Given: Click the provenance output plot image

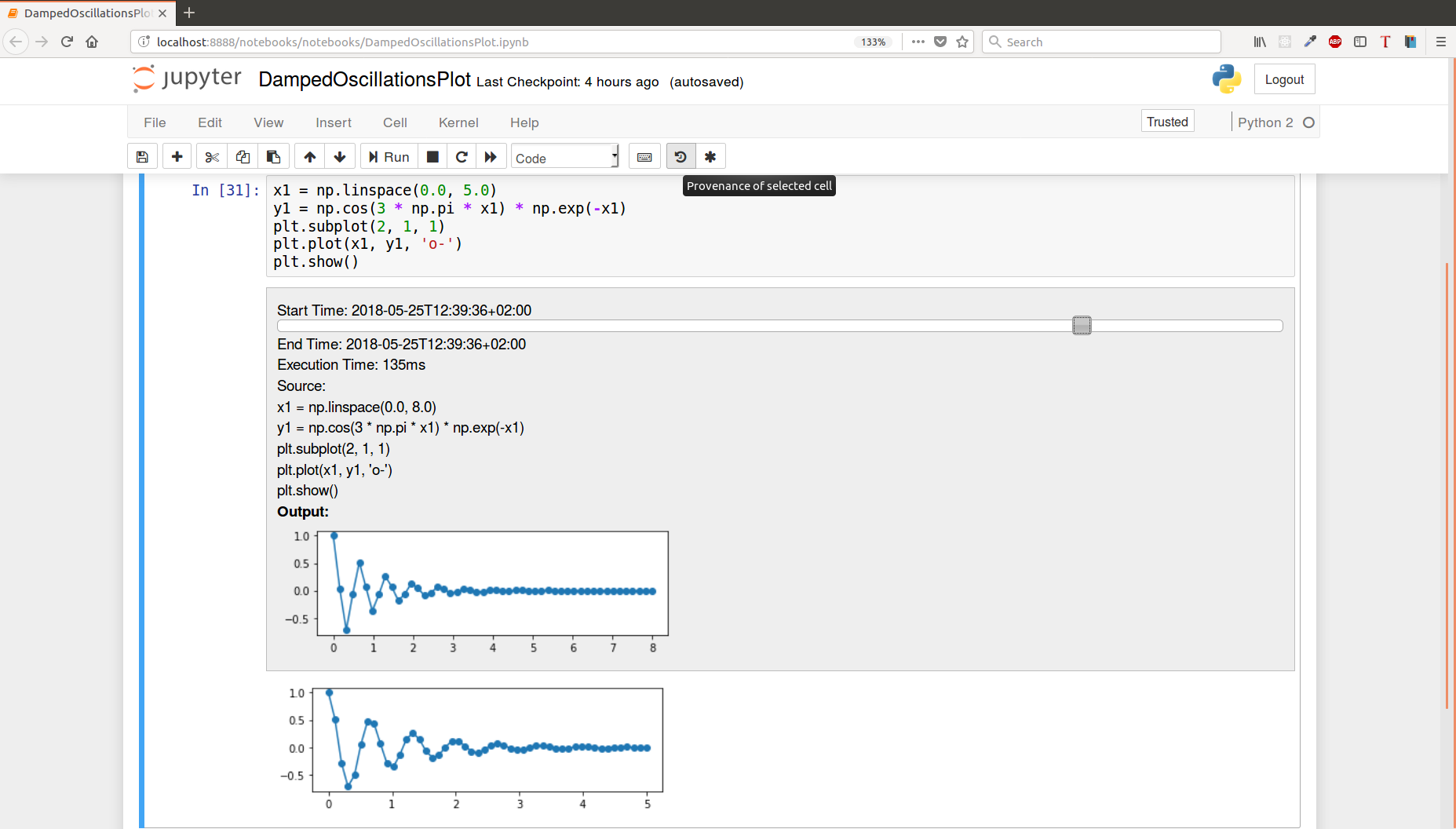Looking at the screenshot, I should click(477, 593).
